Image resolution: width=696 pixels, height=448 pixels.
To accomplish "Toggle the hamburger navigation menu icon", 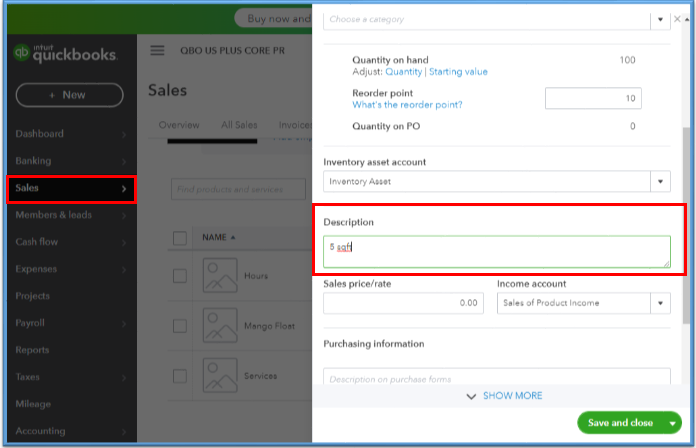I will point(157,51).
